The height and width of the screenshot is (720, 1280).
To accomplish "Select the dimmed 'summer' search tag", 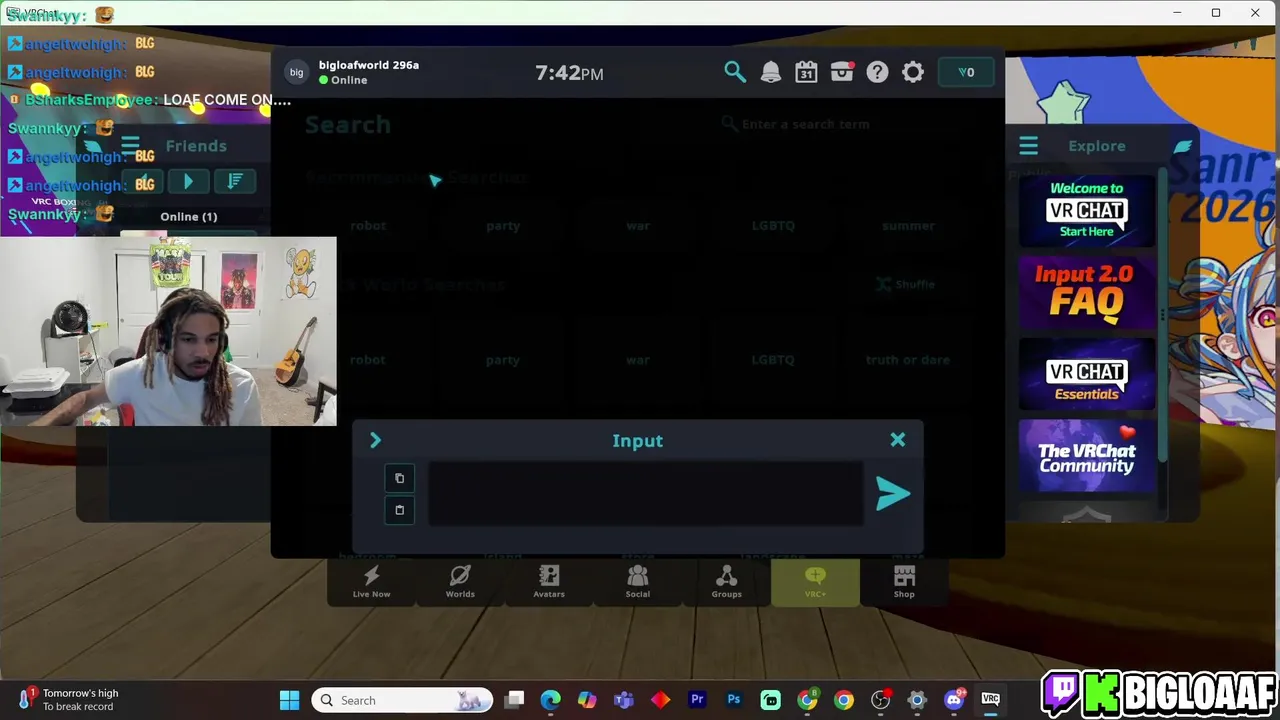I will pos(908,226).
